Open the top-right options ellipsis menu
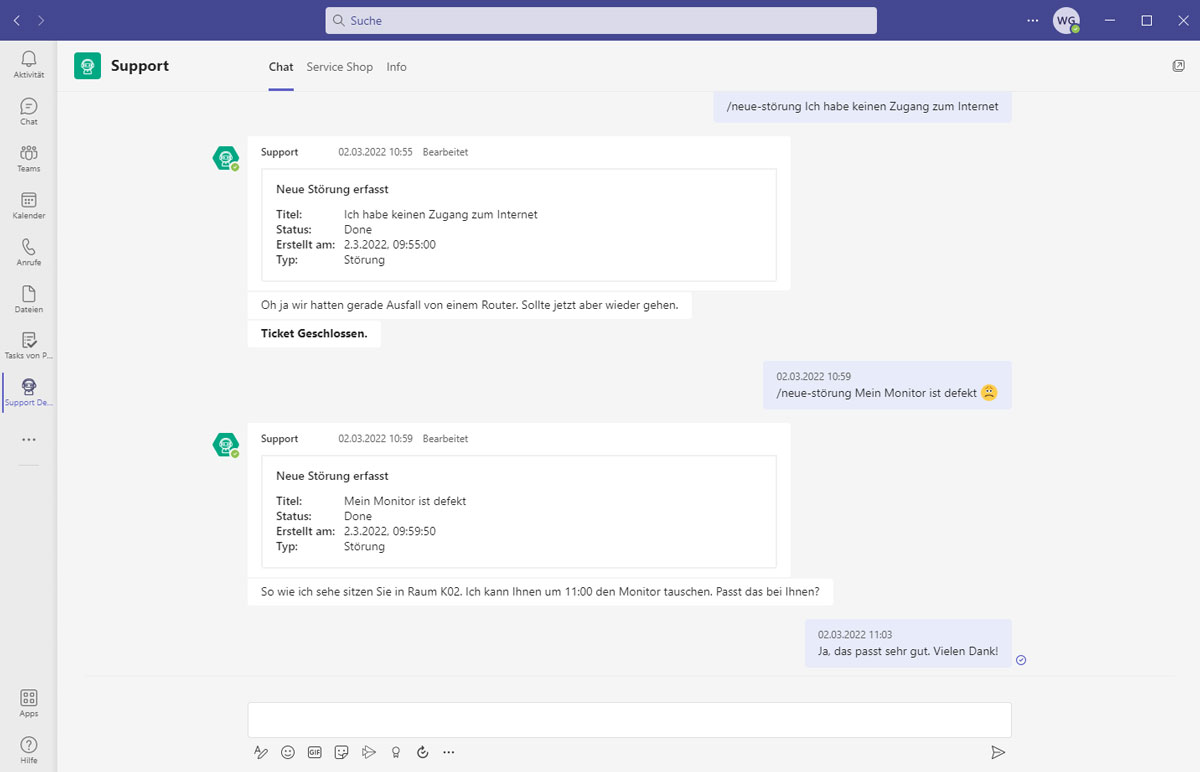 coord(1032,20)
